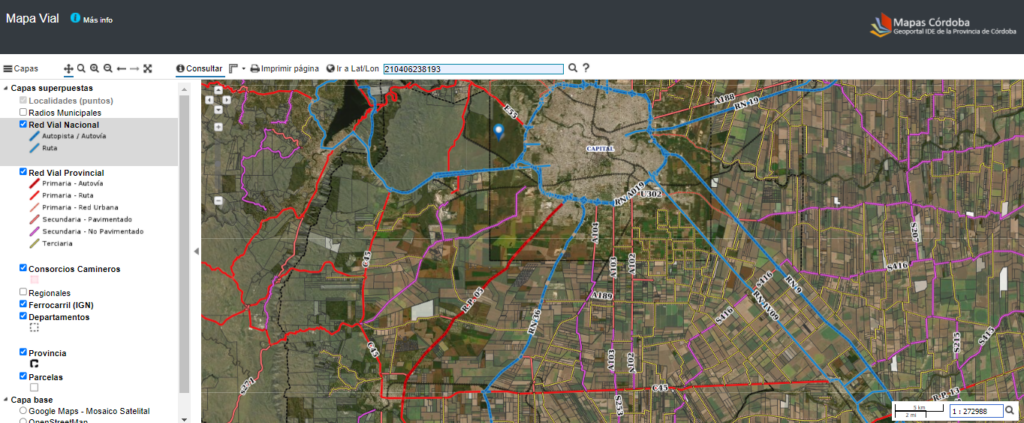Click the Primaria - Autovía legend entry
This screenshot has height=423, width=1024.
pos(64,184)
